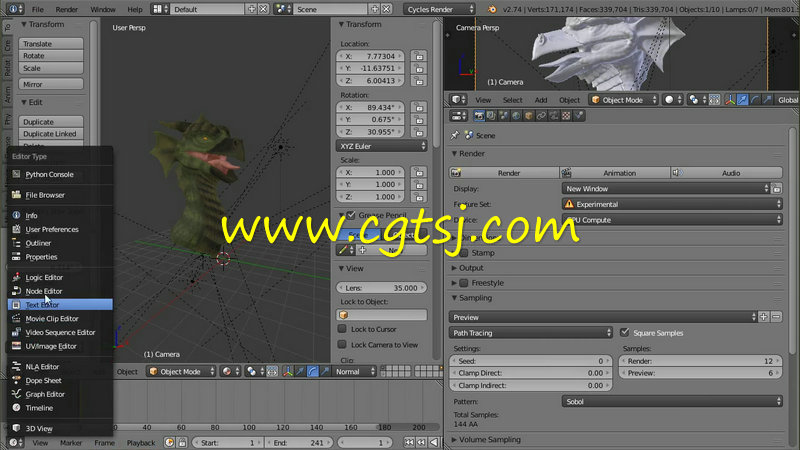This screenshot has width=800, height=450.
Task: Jump to timeline start frame
Action: point(409,442)
